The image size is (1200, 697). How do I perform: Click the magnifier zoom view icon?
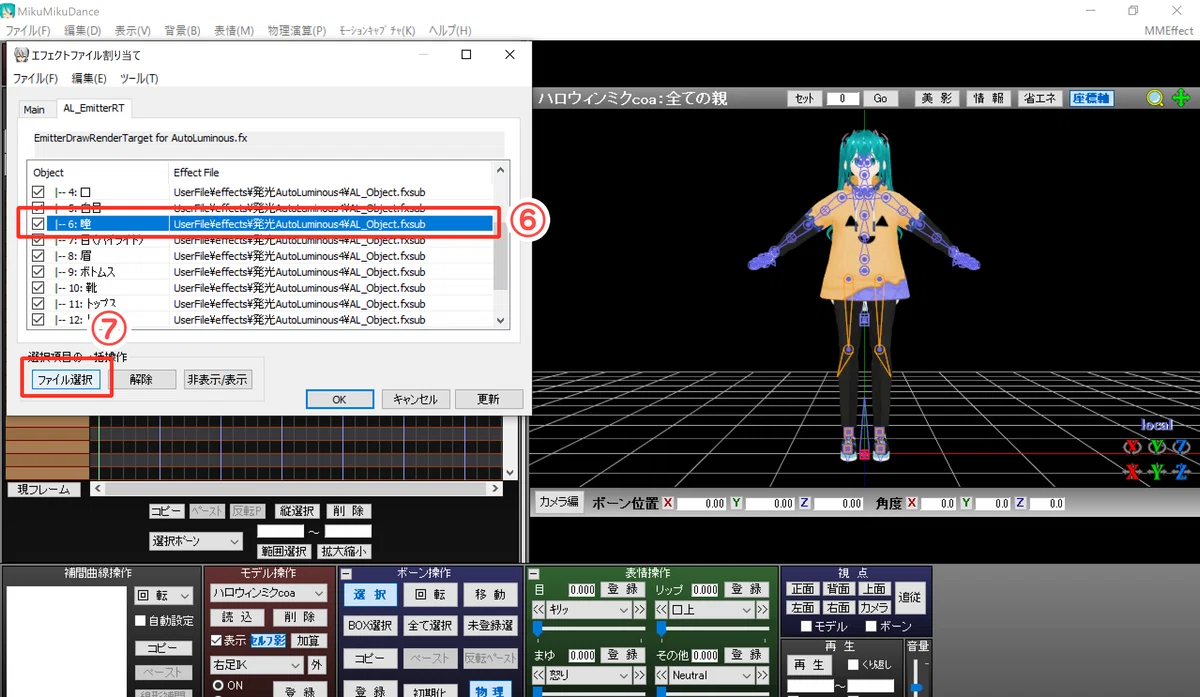coord(1155,98)
